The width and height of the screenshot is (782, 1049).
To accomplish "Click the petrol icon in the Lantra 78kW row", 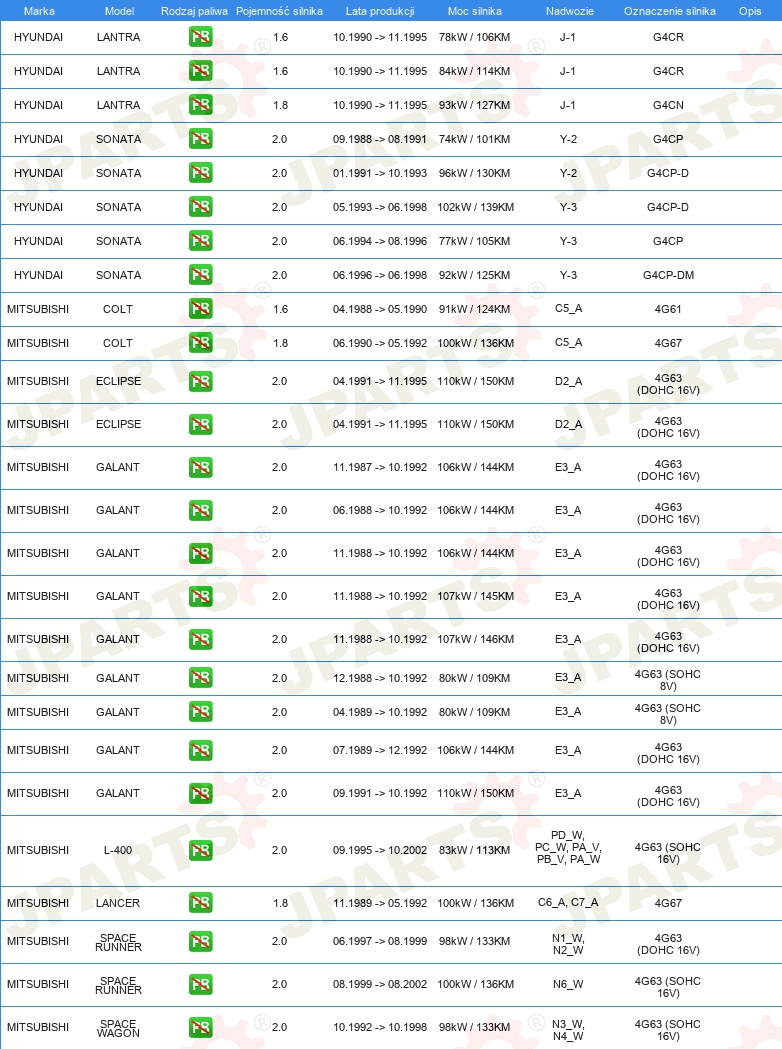I will 201,37.
